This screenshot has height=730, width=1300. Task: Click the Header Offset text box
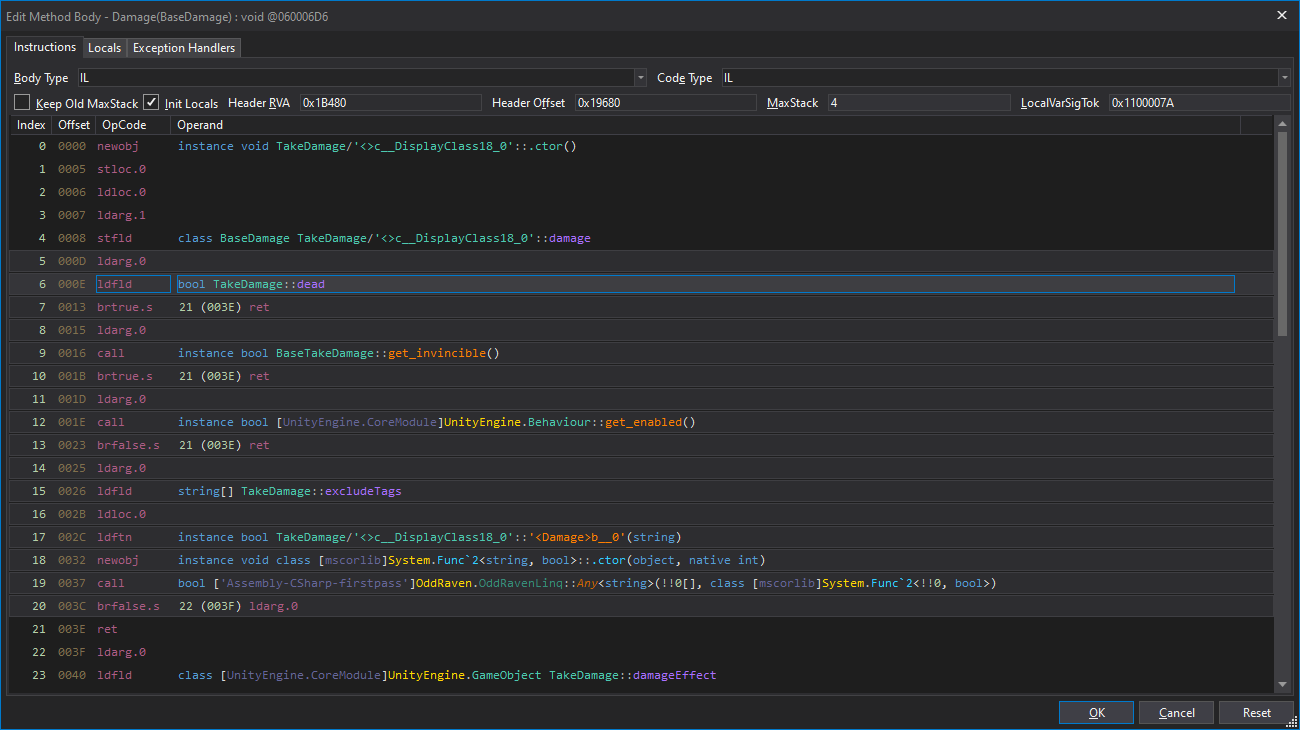point(664,103)
